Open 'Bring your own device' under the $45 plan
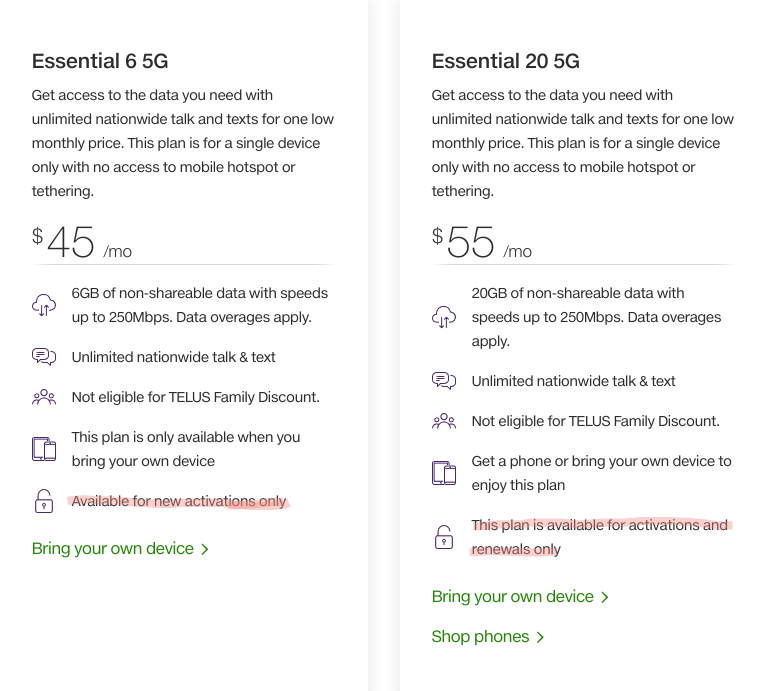This screenshot has width=758, height=691. (112, 549)
